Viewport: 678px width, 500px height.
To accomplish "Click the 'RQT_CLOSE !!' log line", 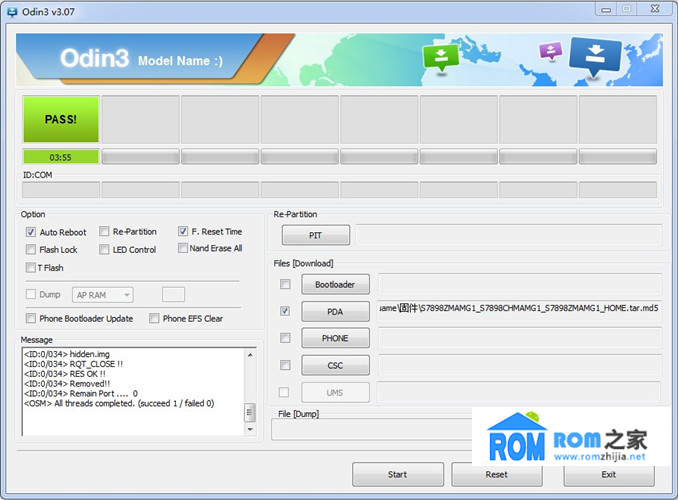I will [74, 364].
